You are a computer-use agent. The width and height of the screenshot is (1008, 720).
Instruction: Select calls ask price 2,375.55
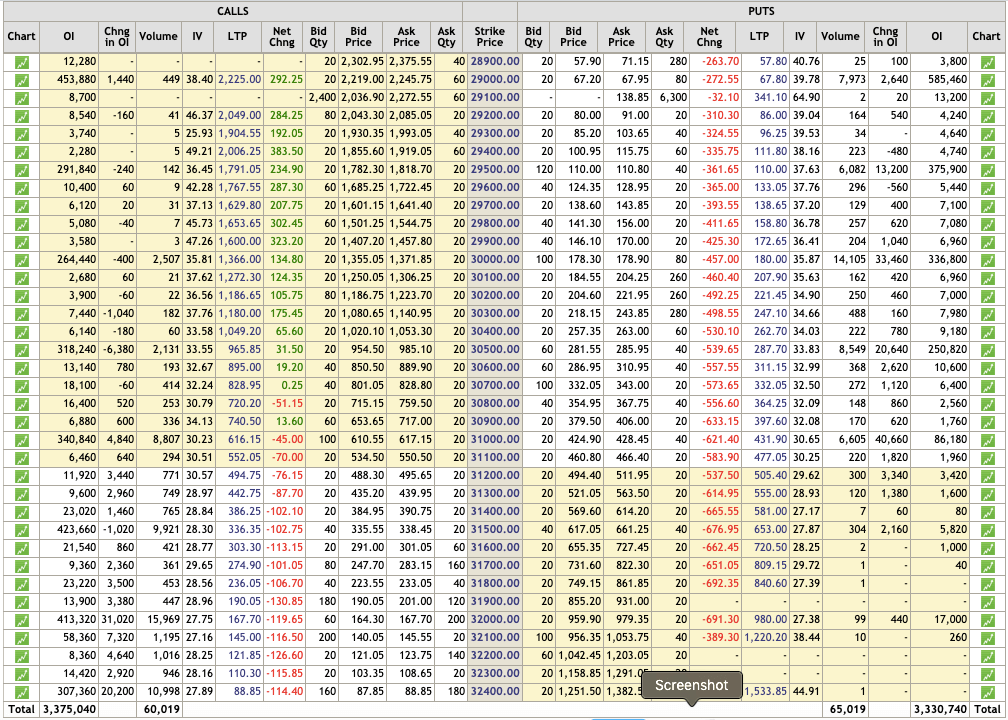[410, 63]
